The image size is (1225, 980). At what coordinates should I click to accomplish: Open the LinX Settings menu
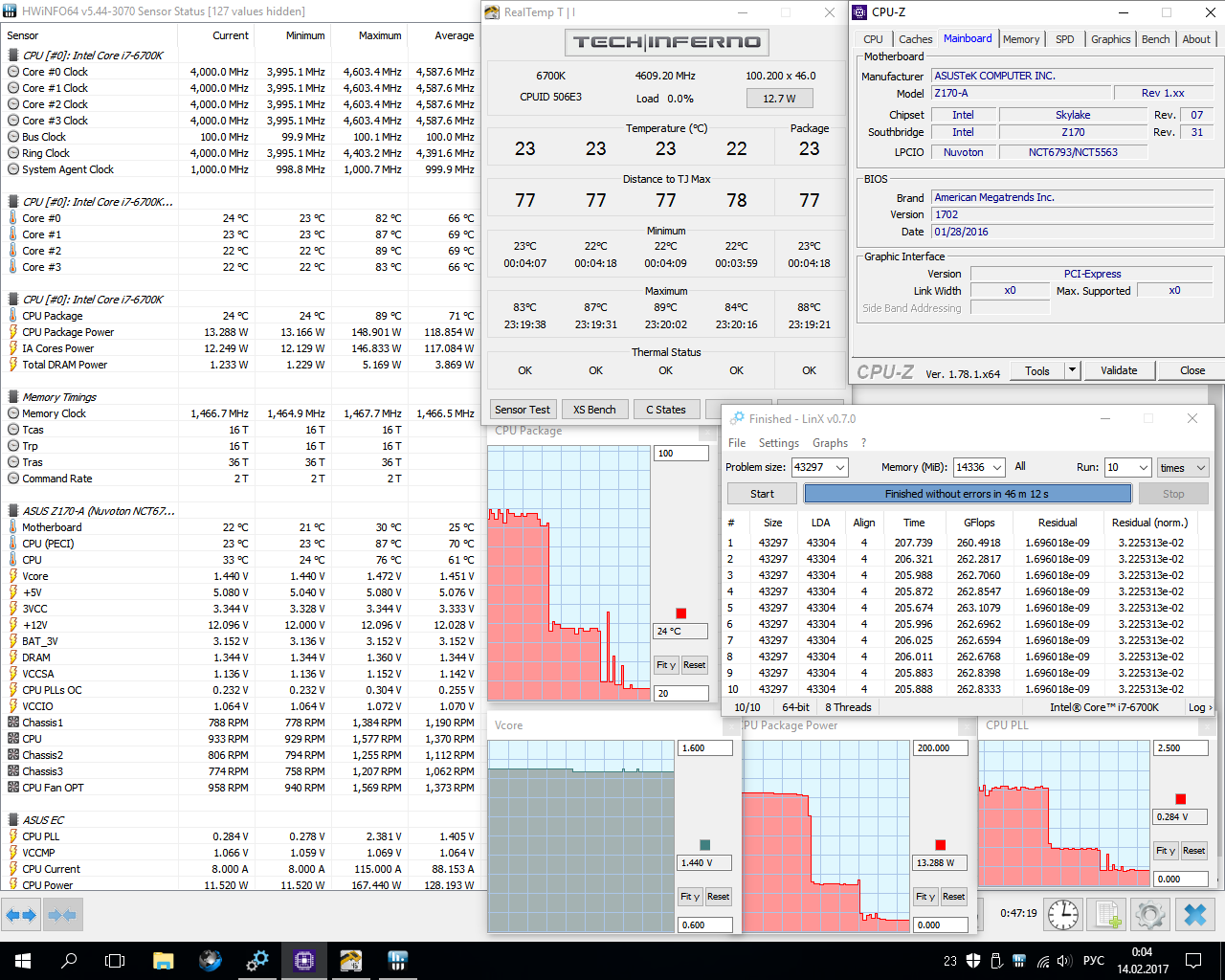click(779, 443)
